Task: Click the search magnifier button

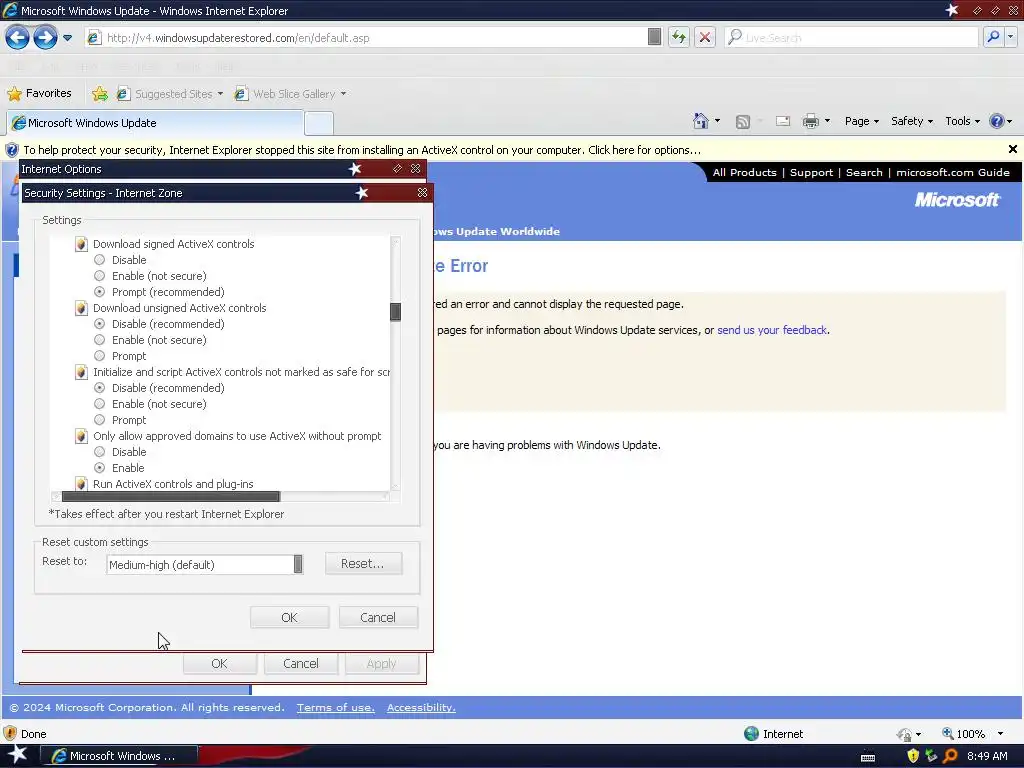Action: pyautogui.click(x=993, y=37)
